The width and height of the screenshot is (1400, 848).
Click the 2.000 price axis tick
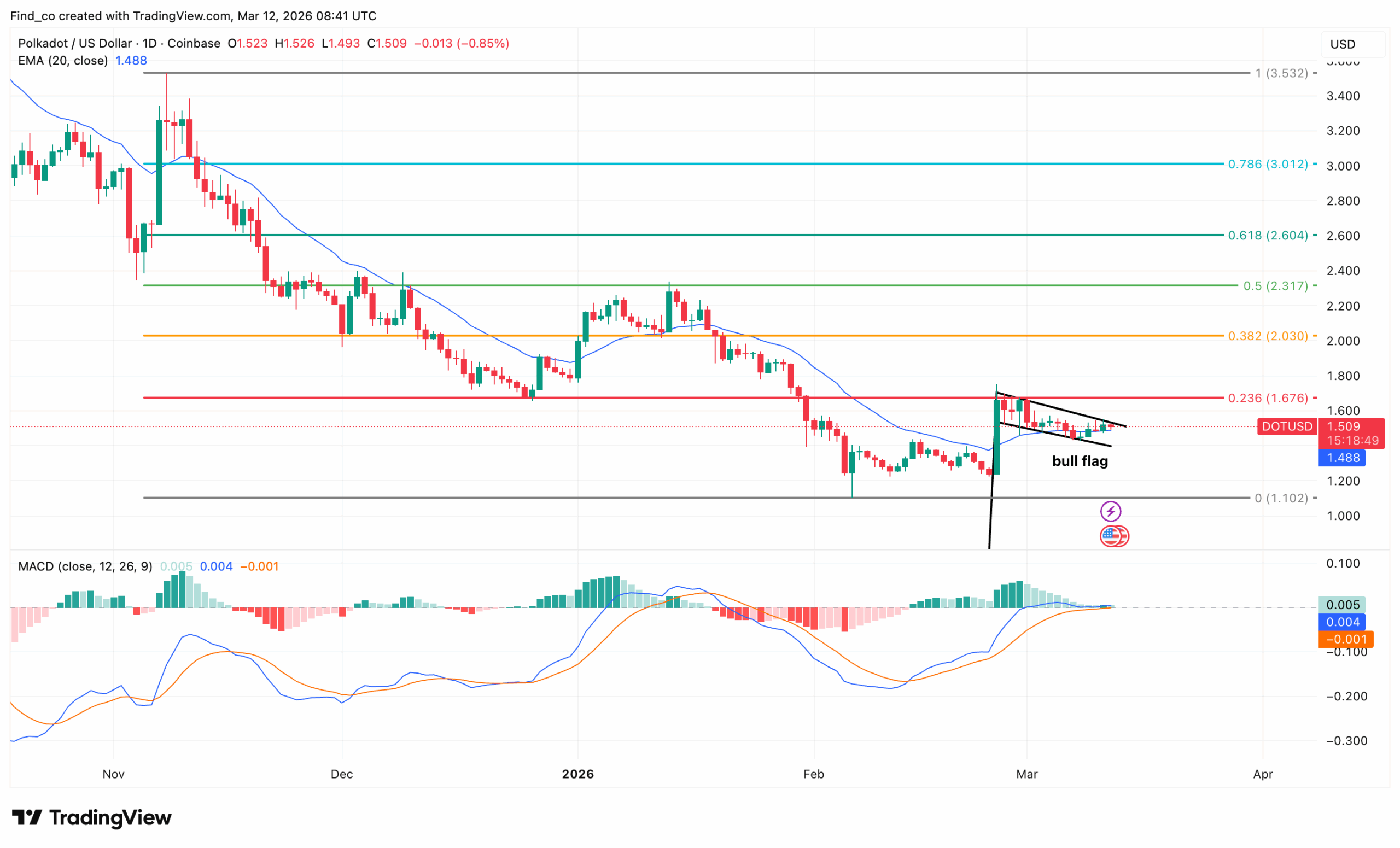coord(1343,341)
